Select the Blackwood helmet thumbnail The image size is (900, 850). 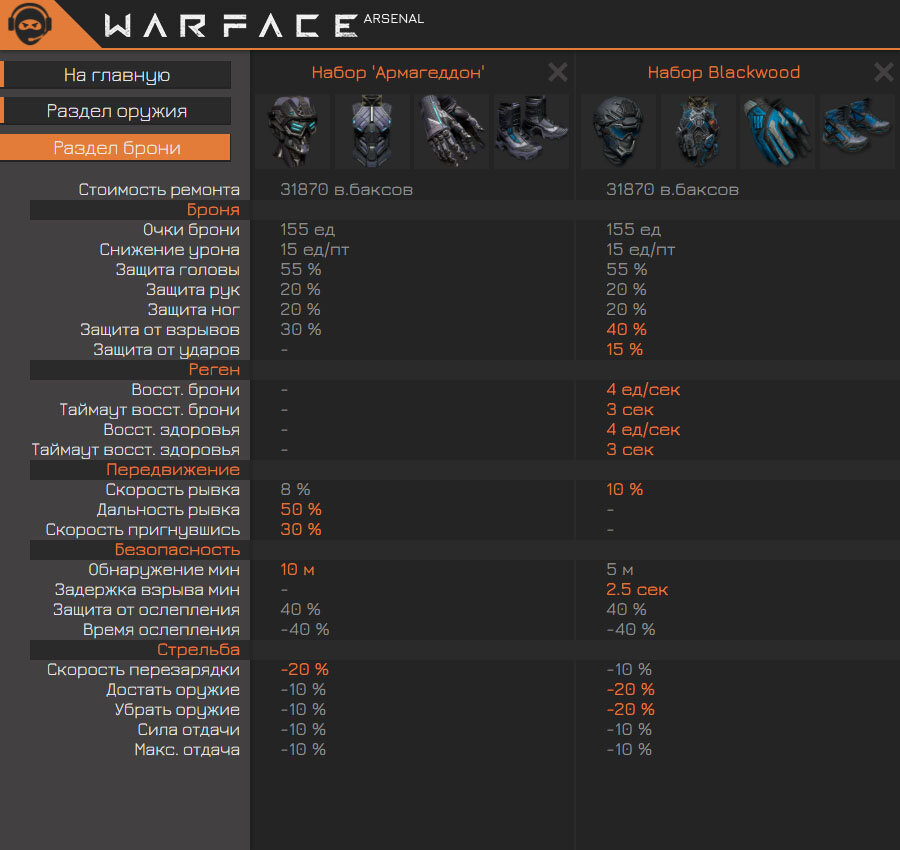(x=619, y=131)
